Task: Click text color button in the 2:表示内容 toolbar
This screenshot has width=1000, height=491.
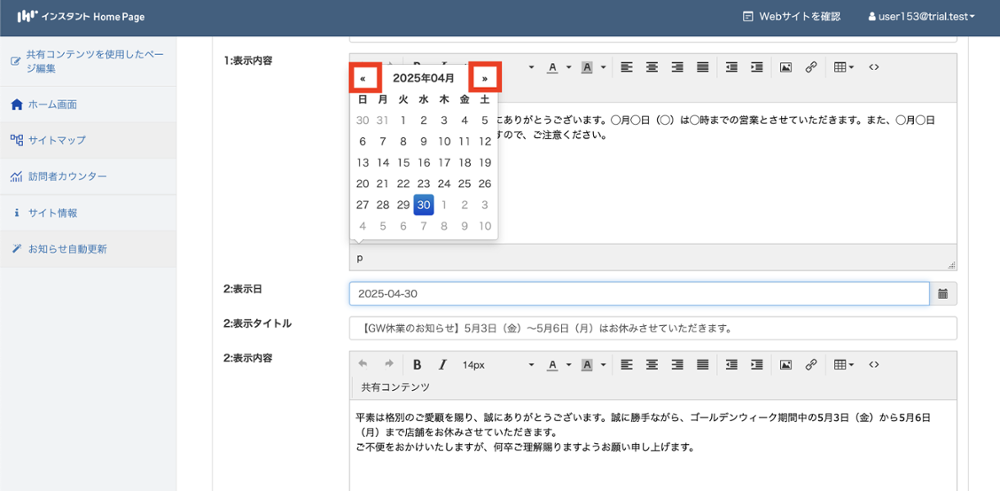Action: tap(551, 365)
